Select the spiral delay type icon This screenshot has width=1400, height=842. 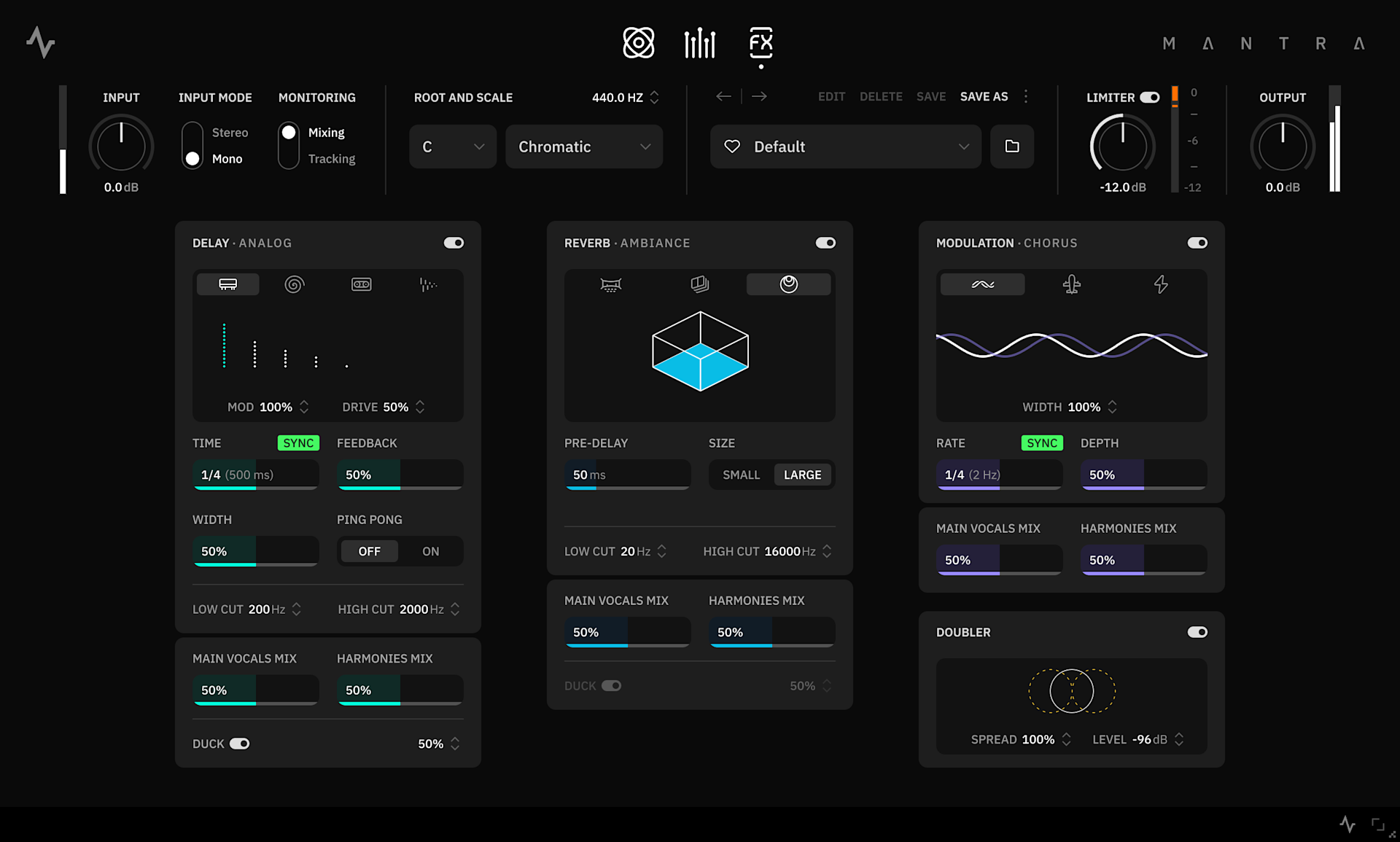click(x=294, y=284)
